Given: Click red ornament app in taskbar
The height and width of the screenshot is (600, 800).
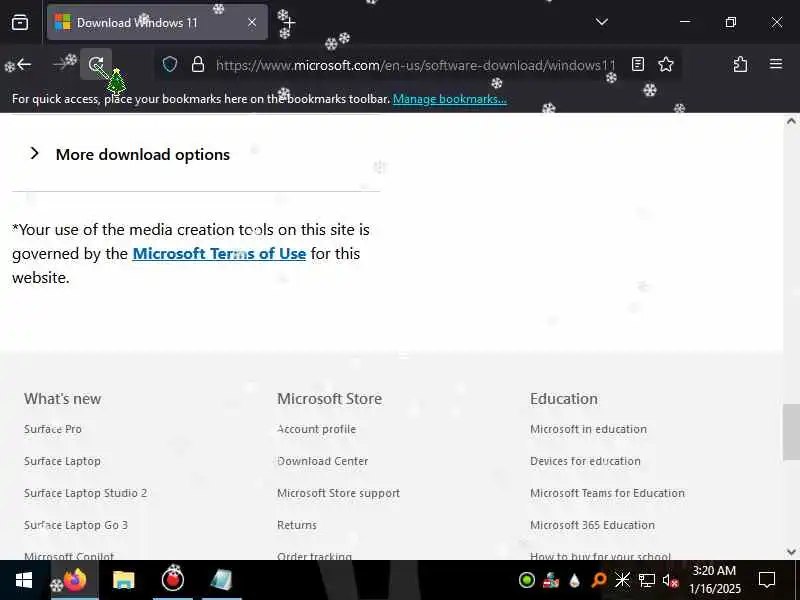Looking at the screenshot, I should point(172,580).
